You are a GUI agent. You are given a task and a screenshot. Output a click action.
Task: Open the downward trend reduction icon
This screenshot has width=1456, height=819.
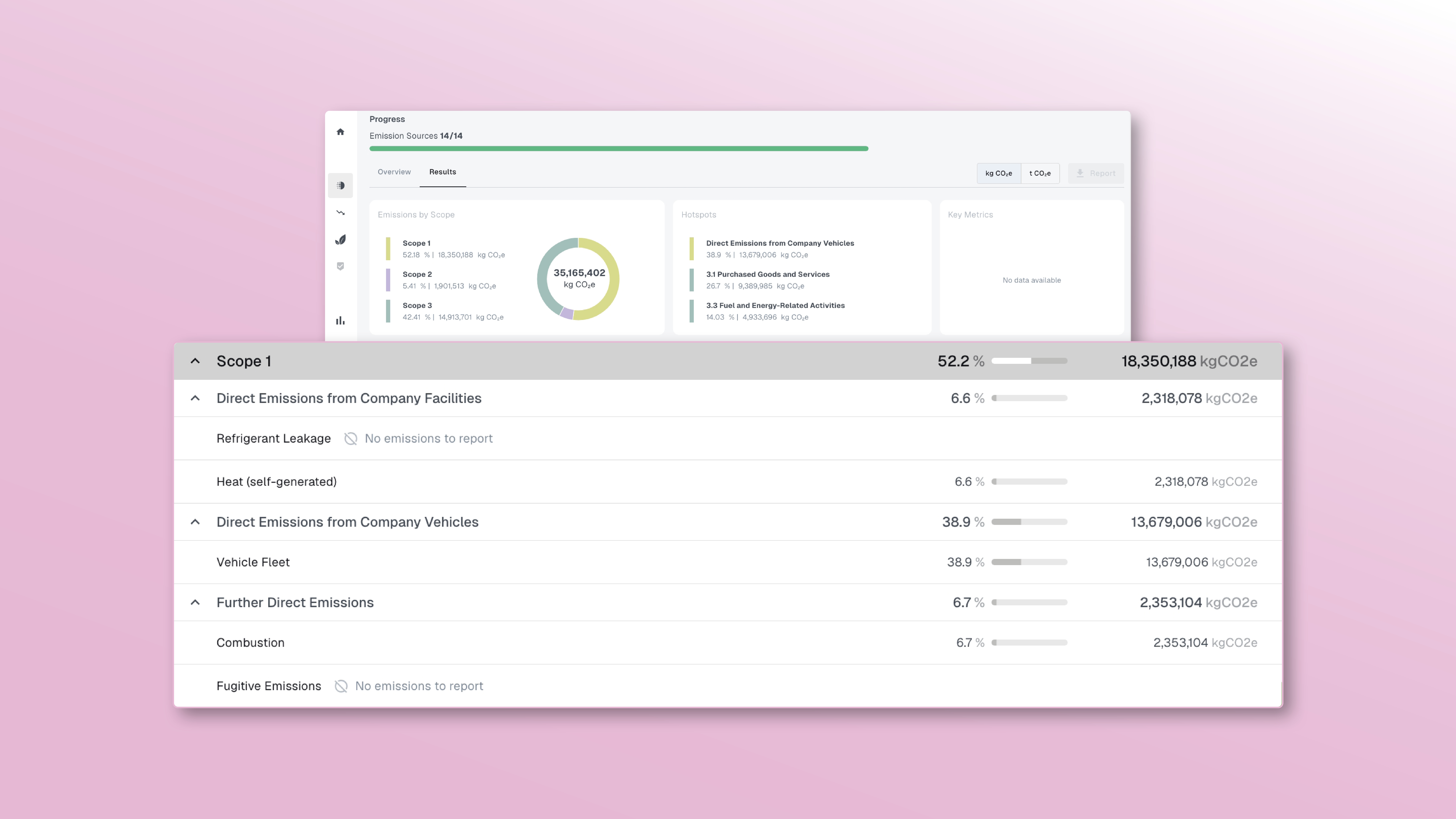point(340,213)
